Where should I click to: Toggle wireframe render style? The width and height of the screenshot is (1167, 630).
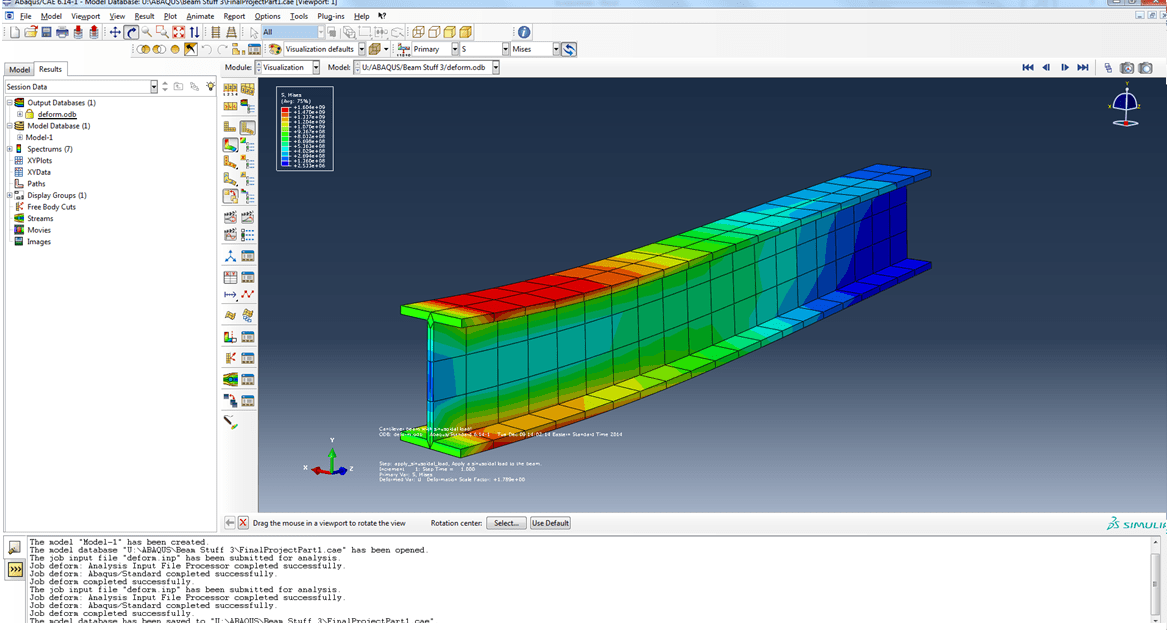coord(418,32)
